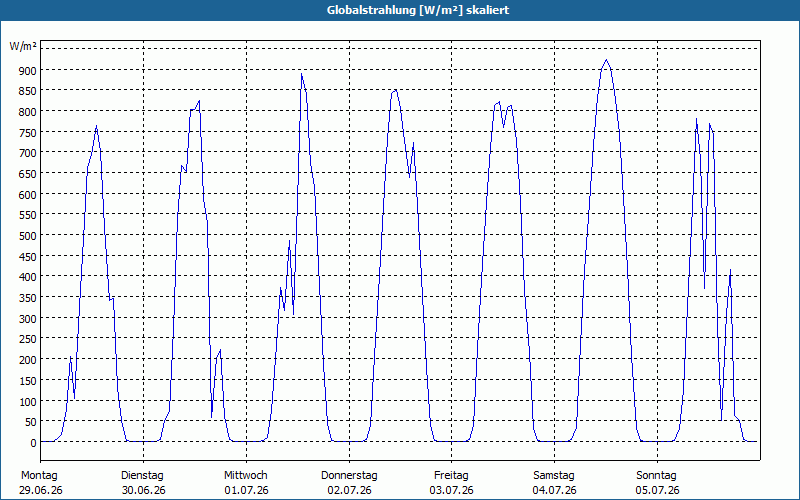Click the 'W/m²' axis unit label
The image size is (800, 500).
[x=23, y=46]
